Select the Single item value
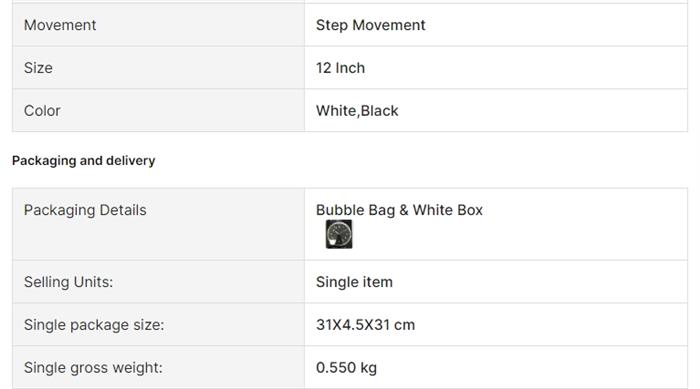The image size is (700, 389). 354,282
